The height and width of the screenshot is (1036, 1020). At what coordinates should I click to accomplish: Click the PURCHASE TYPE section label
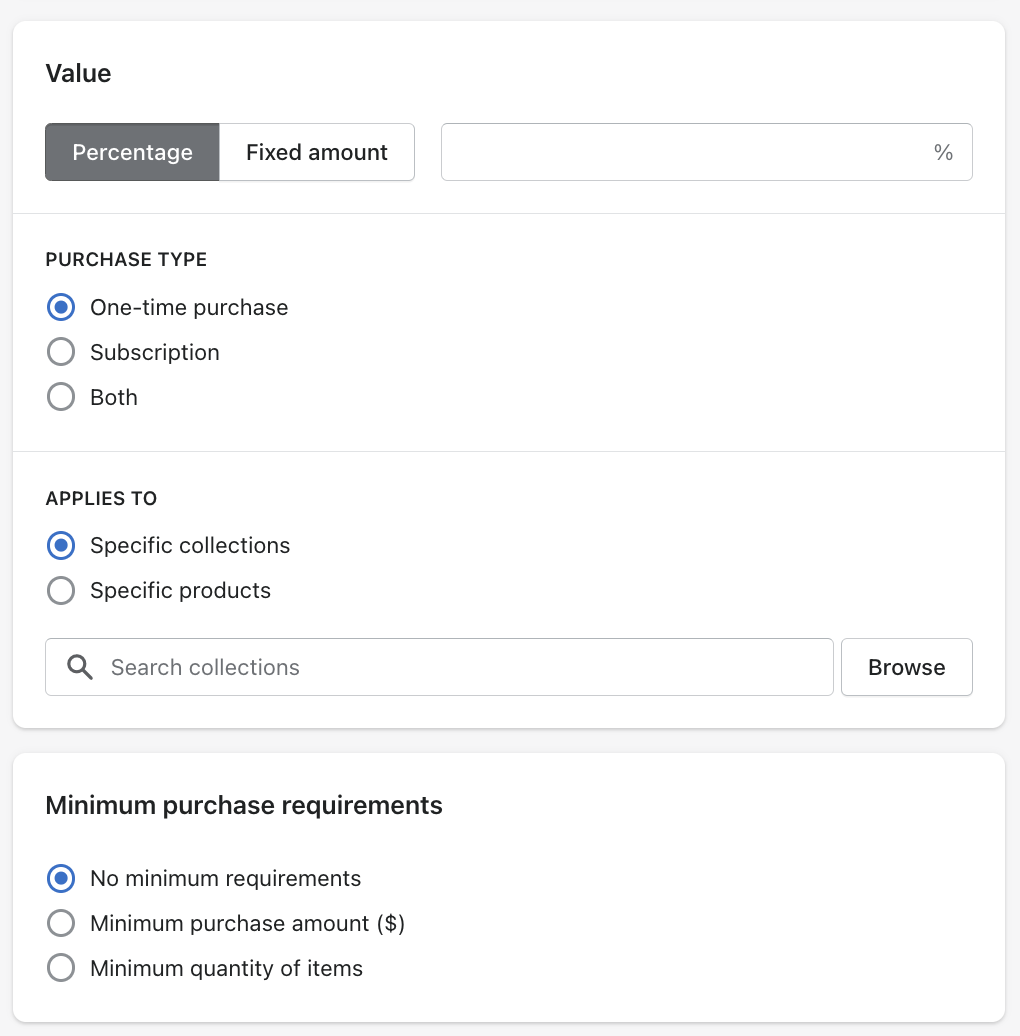[x=126, y=260]
